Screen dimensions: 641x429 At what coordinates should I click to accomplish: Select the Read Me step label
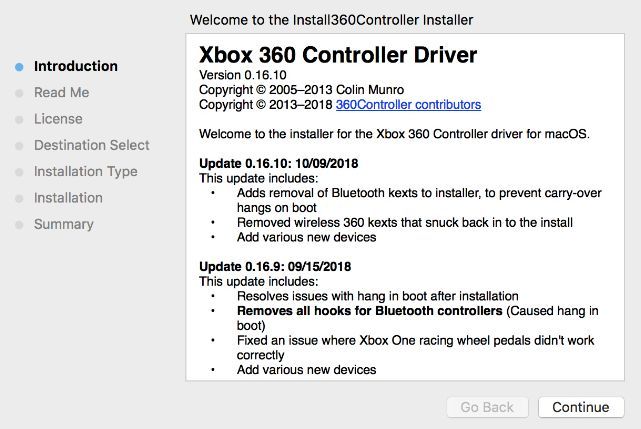click(x=61, y=93)
